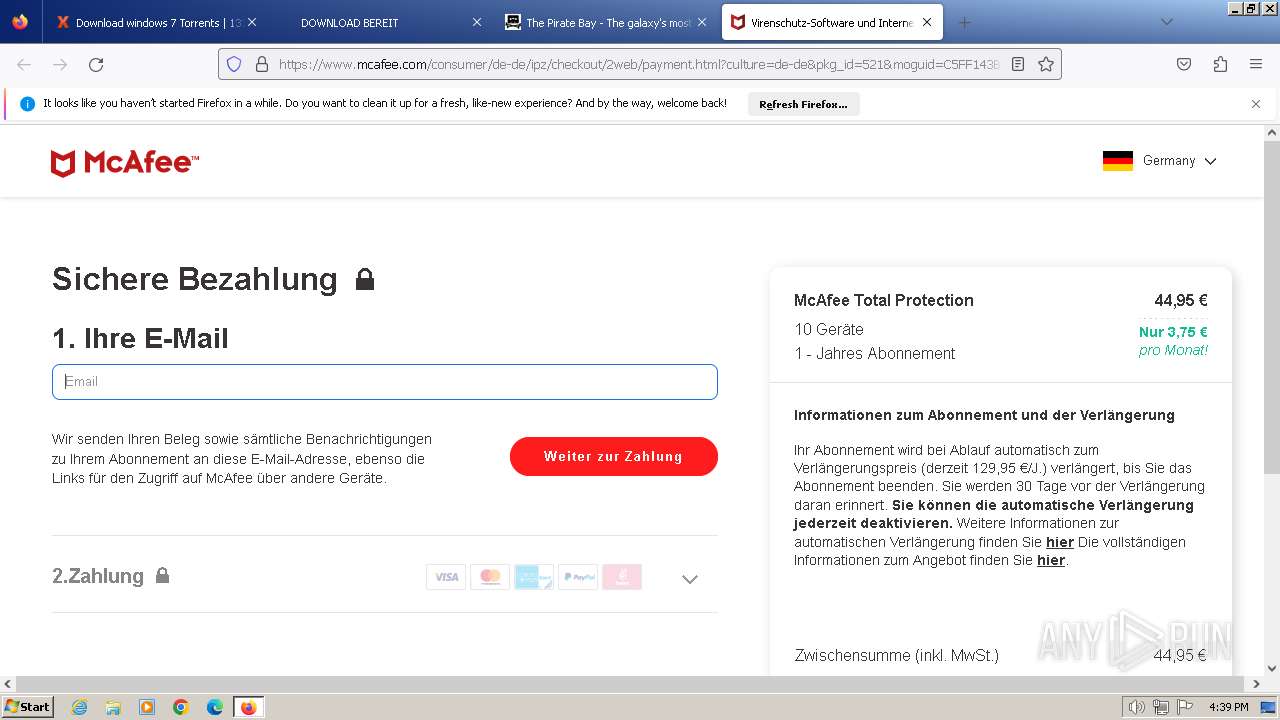Image resolution: width=1280 pixels, height=720 pixels.
Task: Click Zwischensumme (inkl. MwSt.) label
Action: tap(897, 656)
